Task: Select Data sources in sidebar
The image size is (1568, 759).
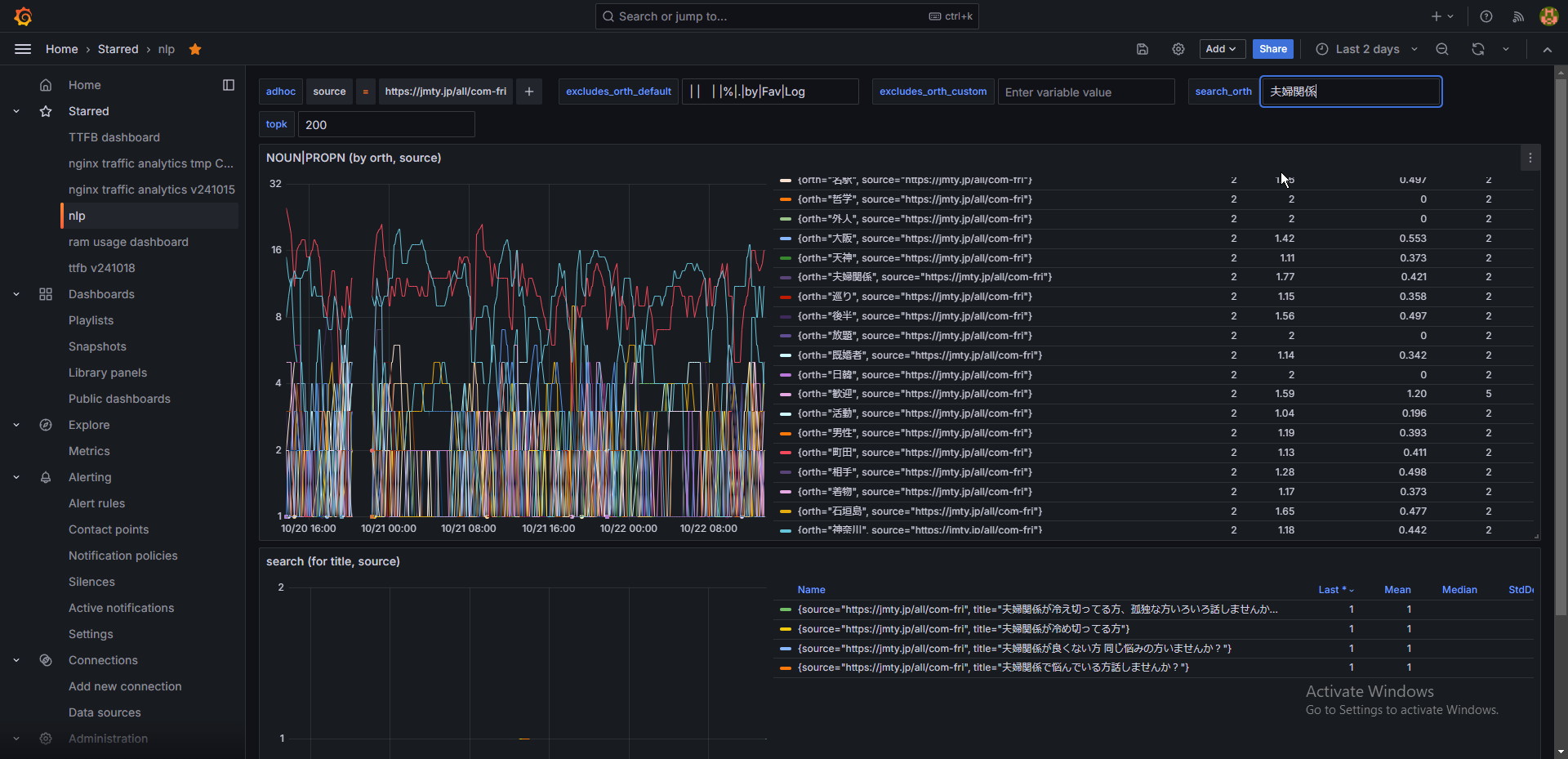Action: pos(105,712)
